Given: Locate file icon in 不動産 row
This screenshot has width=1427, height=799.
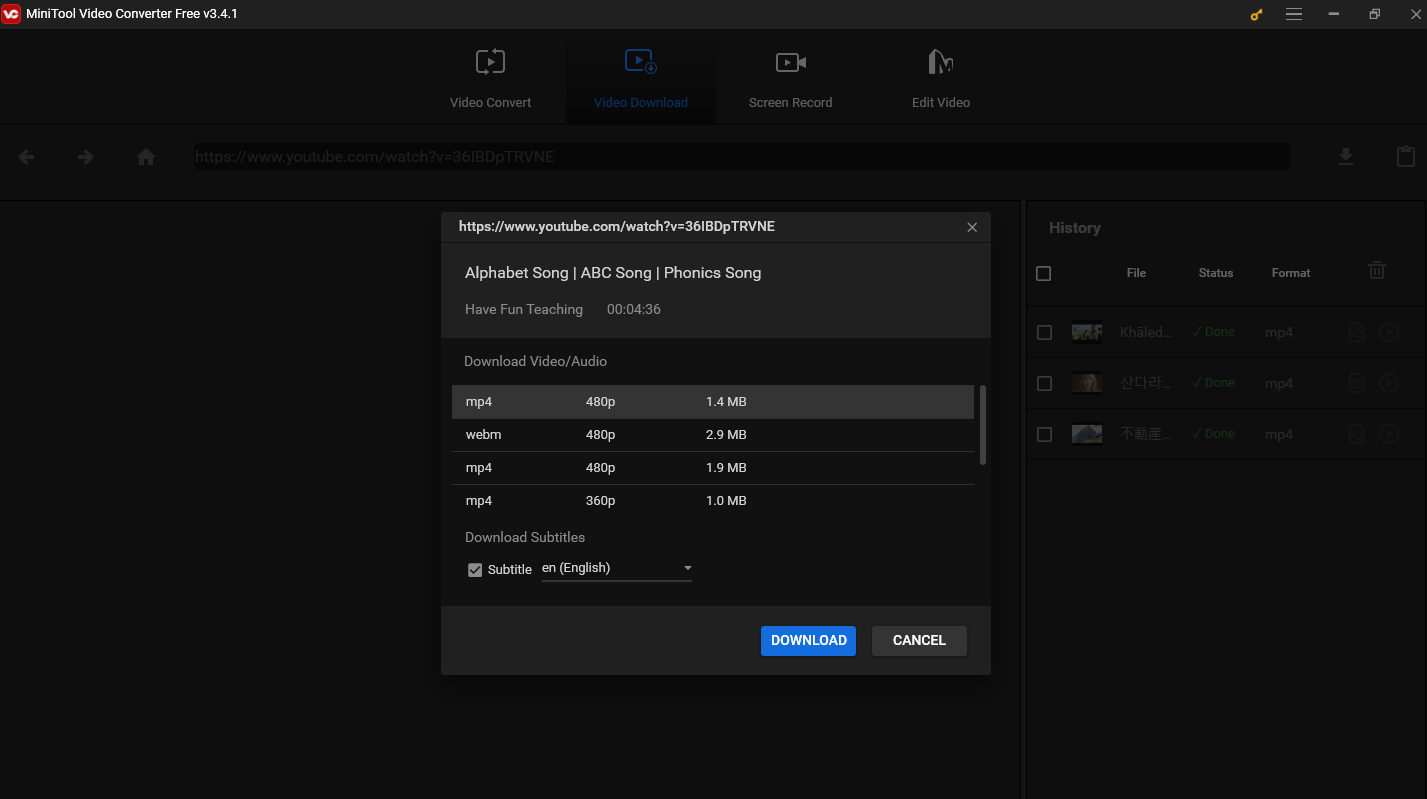Looking at the screenshot, I should click(x=1357, y=434).
